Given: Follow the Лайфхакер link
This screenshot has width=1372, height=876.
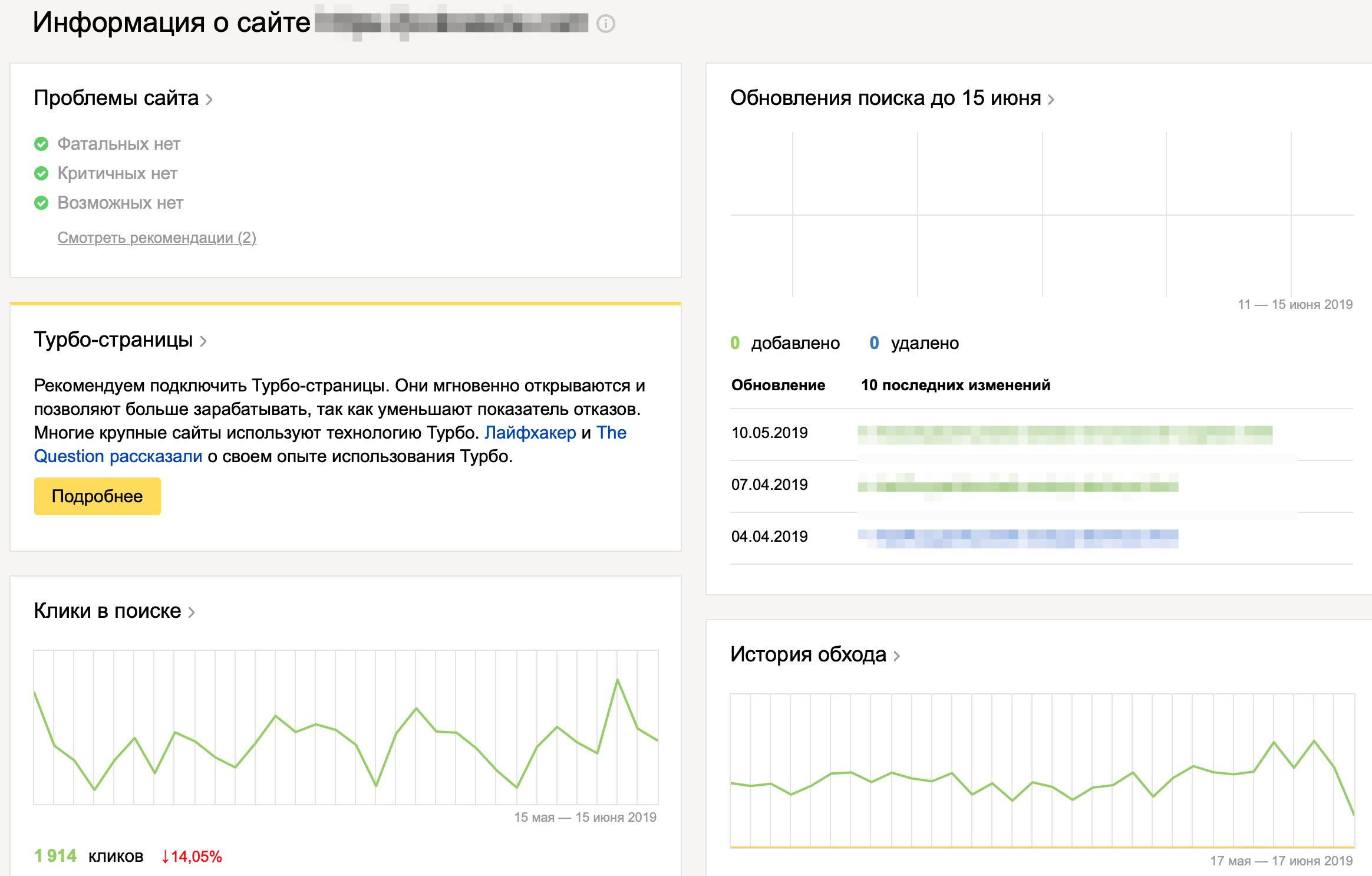Looking at the screenshot, I should [x=530, y=433].
